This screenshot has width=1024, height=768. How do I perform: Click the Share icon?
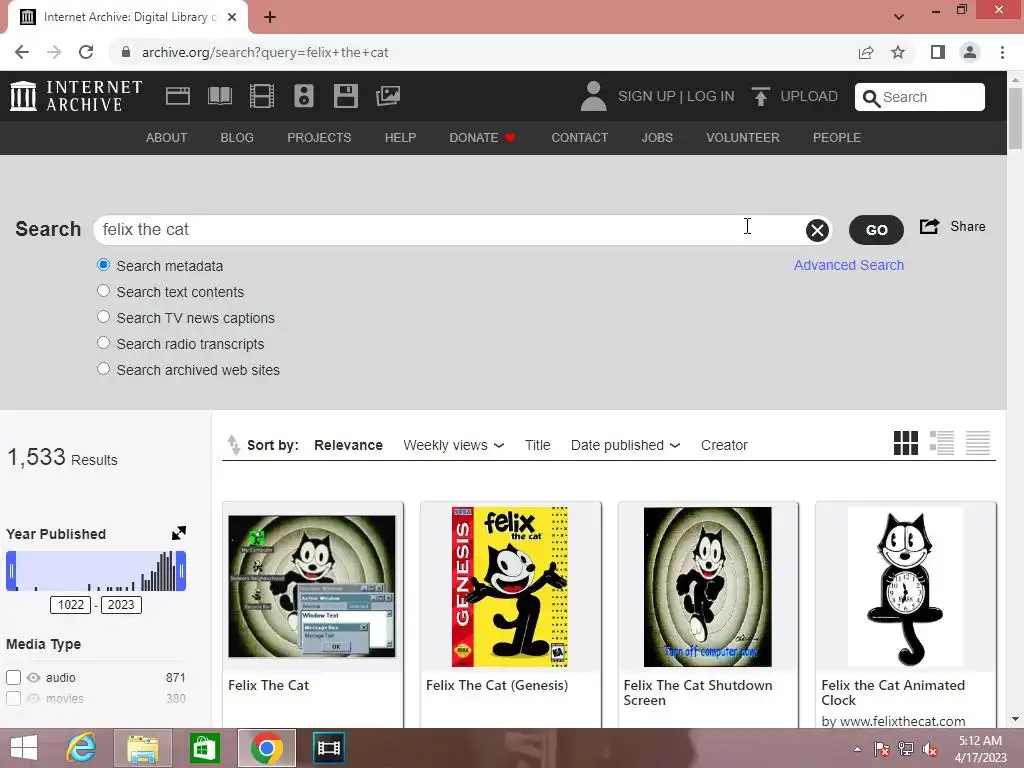pyautogui.click(x=929, y=226)
